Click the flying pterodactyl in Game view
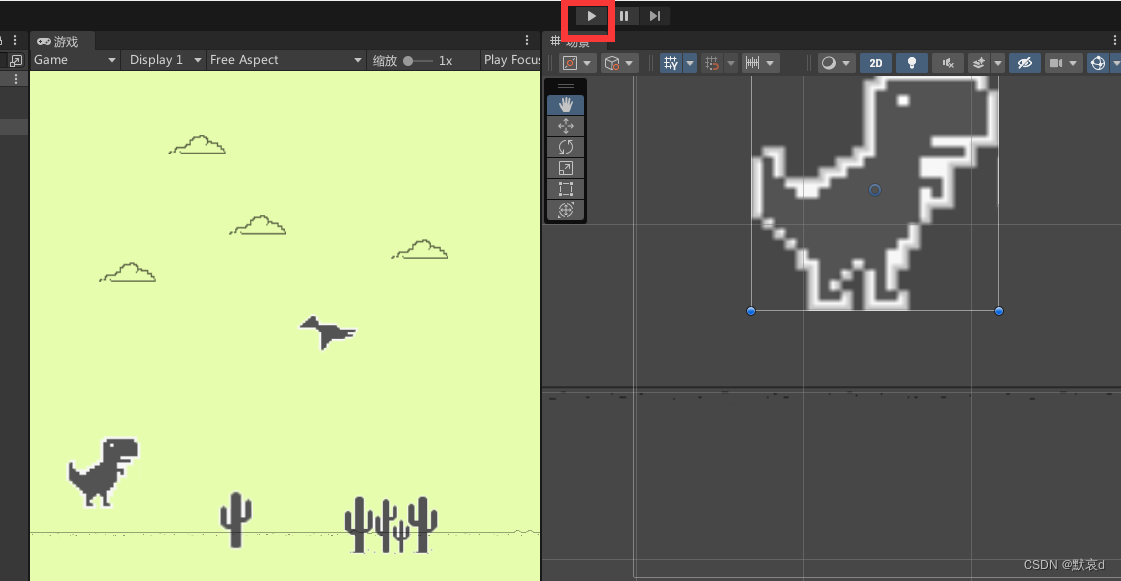This screenshot has width=1121, height=581. coord(327,332)
